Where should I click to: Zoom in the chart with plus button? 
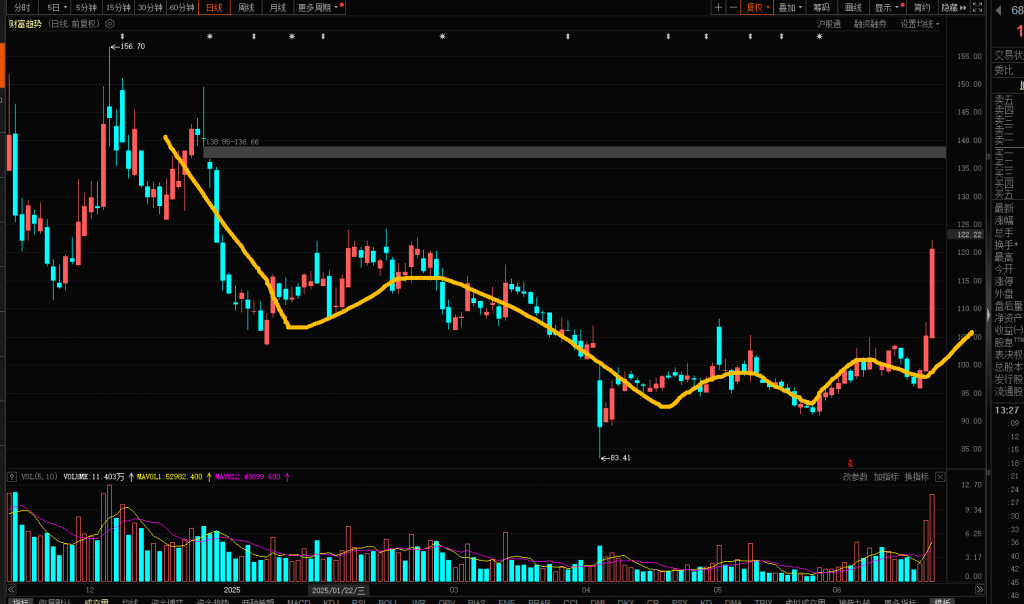pos(718,7)
